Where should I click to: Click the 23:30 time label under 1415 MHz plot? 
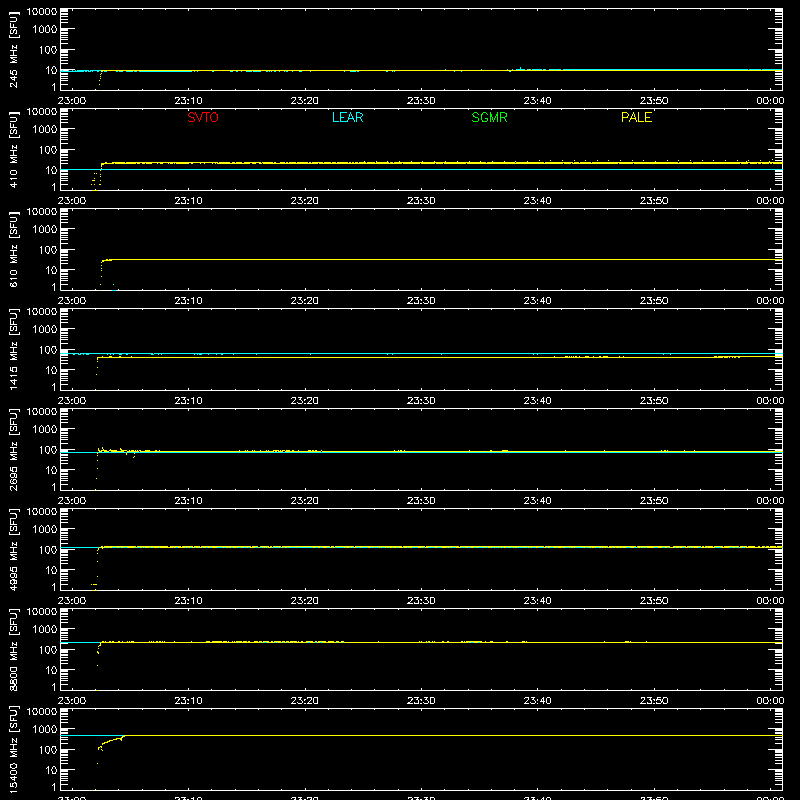tap(421, 401)
